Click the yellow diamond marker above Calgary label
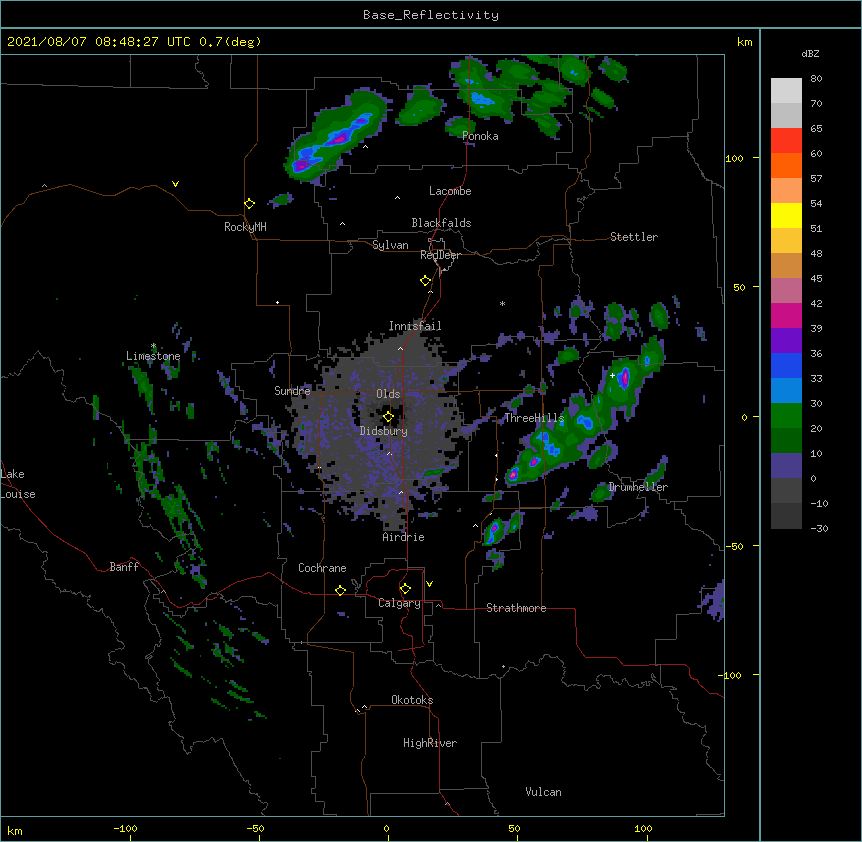This screenshot has width=862, height=842. click(405, 589)
